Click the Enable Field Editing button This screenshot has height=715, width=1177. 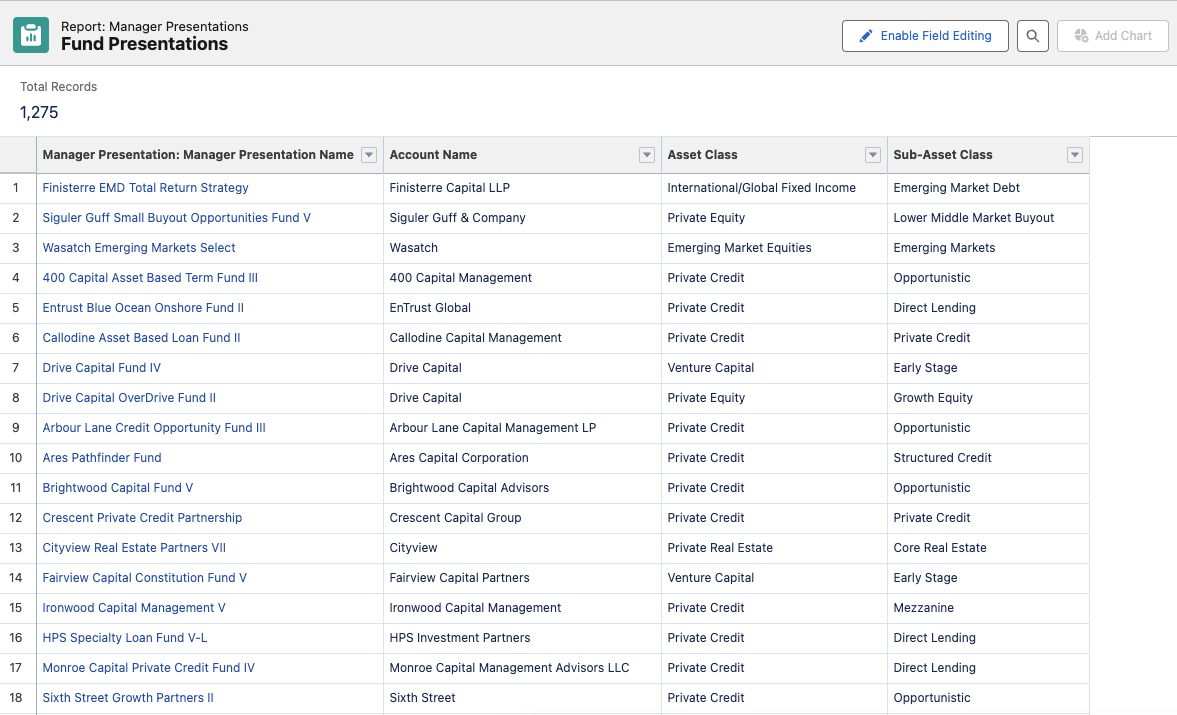pyautogui.click(x=925, y=36)
